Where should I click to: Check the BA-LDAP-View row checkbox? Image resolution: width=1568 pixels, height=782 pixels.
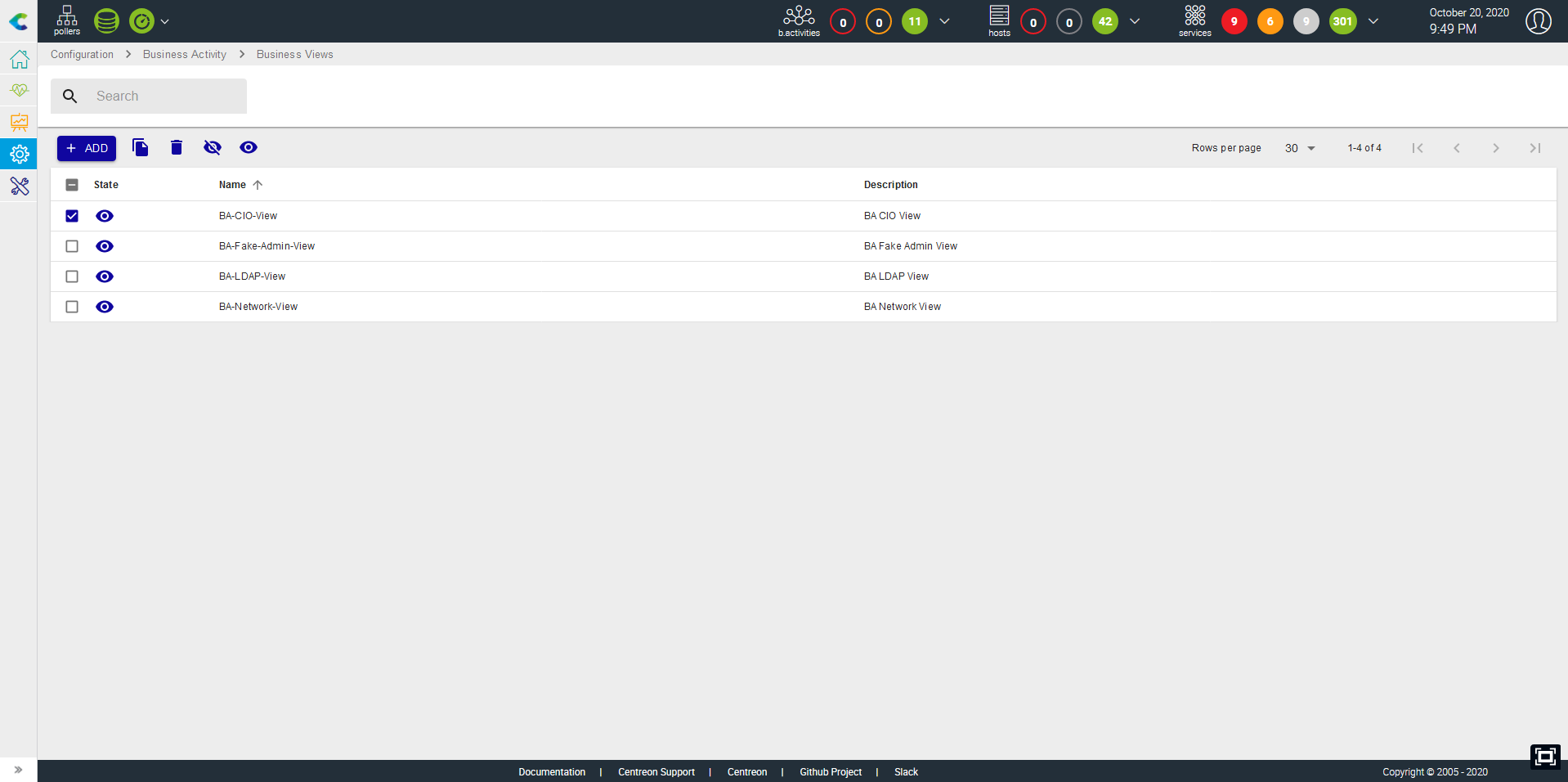[x=72, y=276]
